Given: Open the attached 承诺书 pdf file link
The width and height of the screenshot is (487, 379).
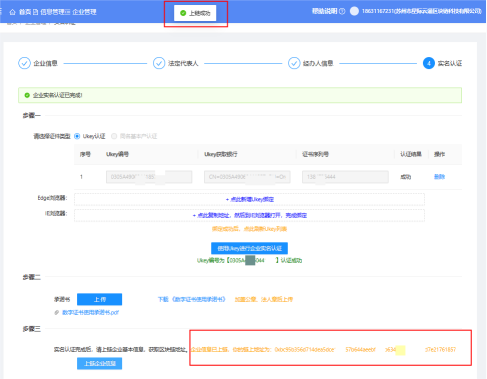Looking at the screenshot, I should 90,312.
